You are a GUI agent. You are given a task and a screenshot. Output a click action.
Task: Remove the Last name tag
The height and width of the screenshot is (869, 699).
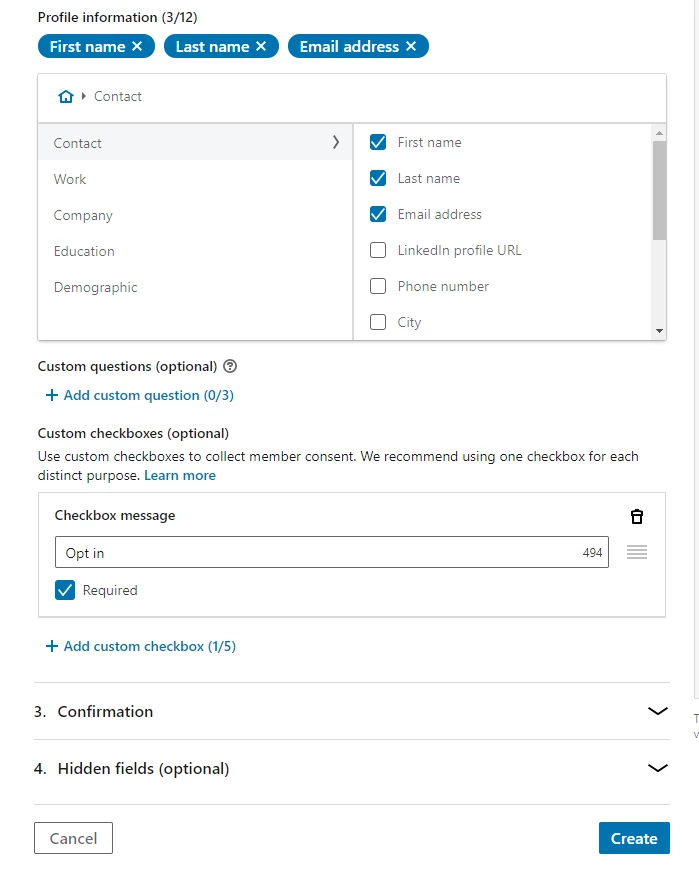click(261, 47)
